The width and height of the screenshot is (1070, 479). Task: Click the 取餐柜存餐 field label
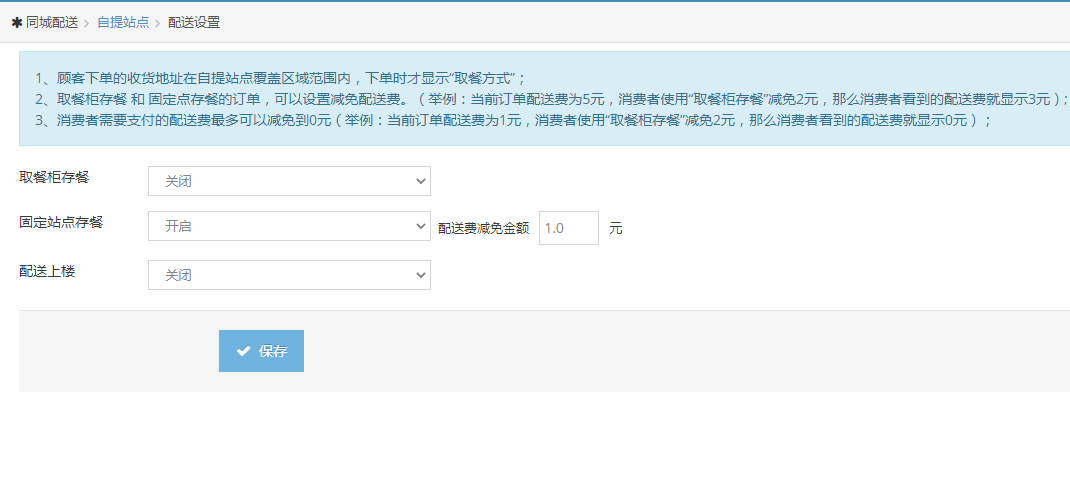point(54,177)
